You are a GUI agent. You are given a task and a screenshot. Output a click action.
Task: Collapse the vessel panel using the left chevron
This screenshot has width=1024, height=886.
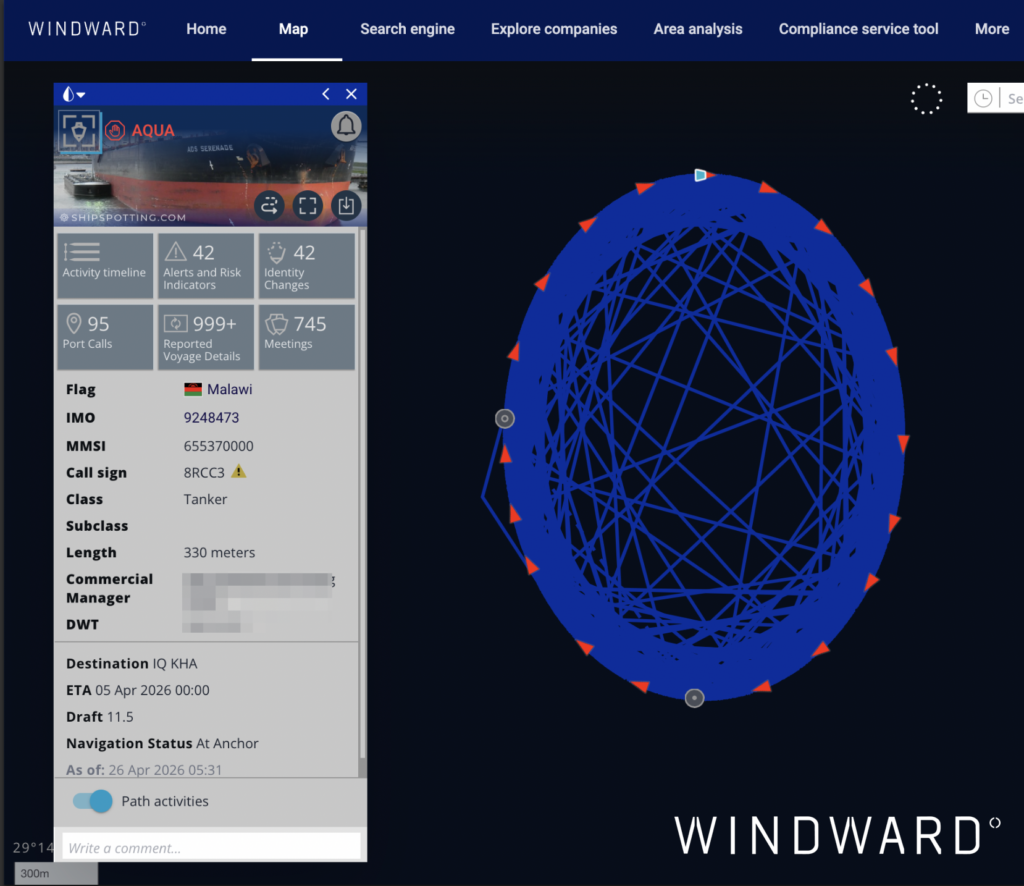pyautogui.click(x=325, y=93)
